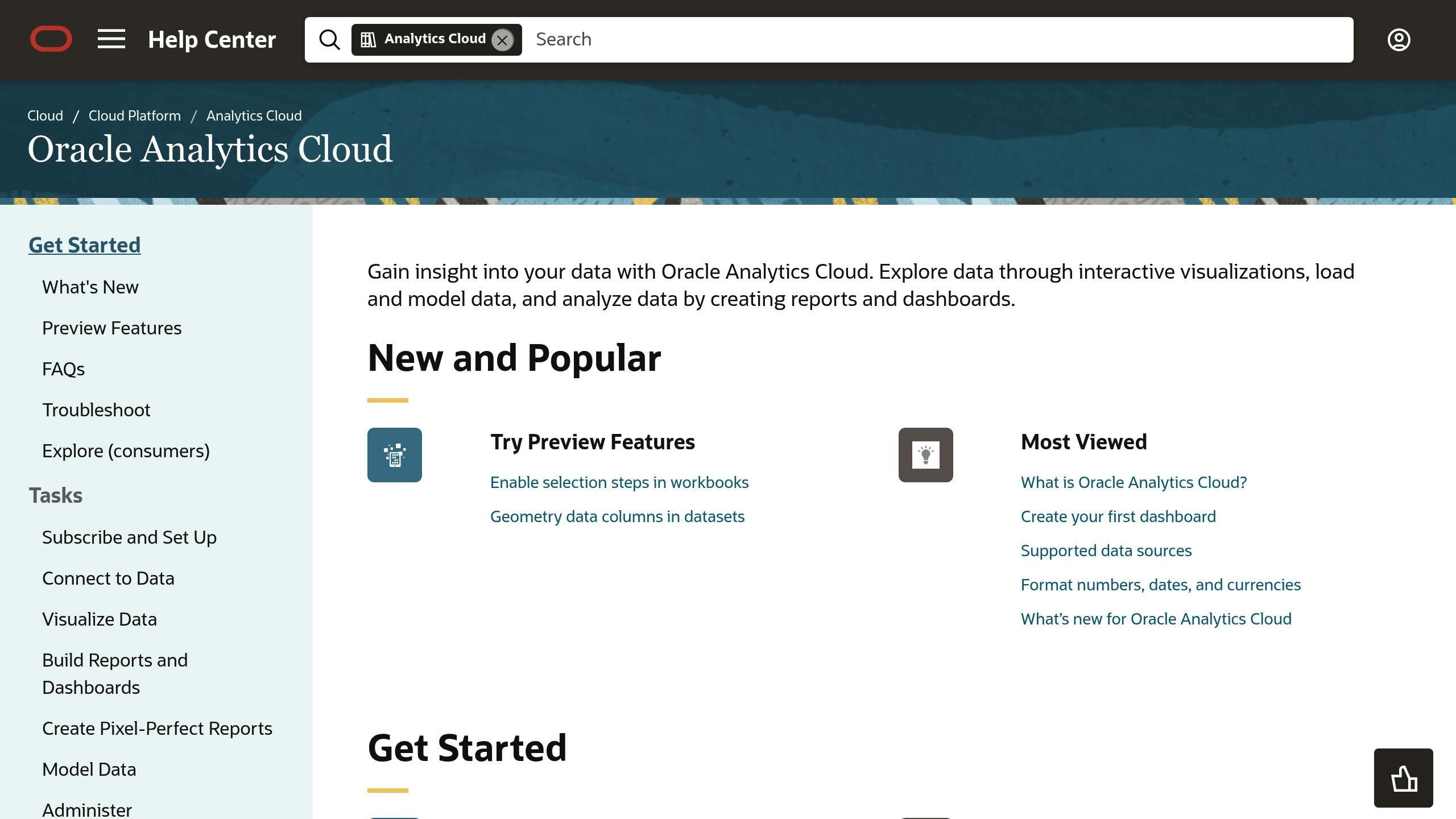Click the search magnifier icon
Screen dimensions: 1456x819
tap(329, 40)
